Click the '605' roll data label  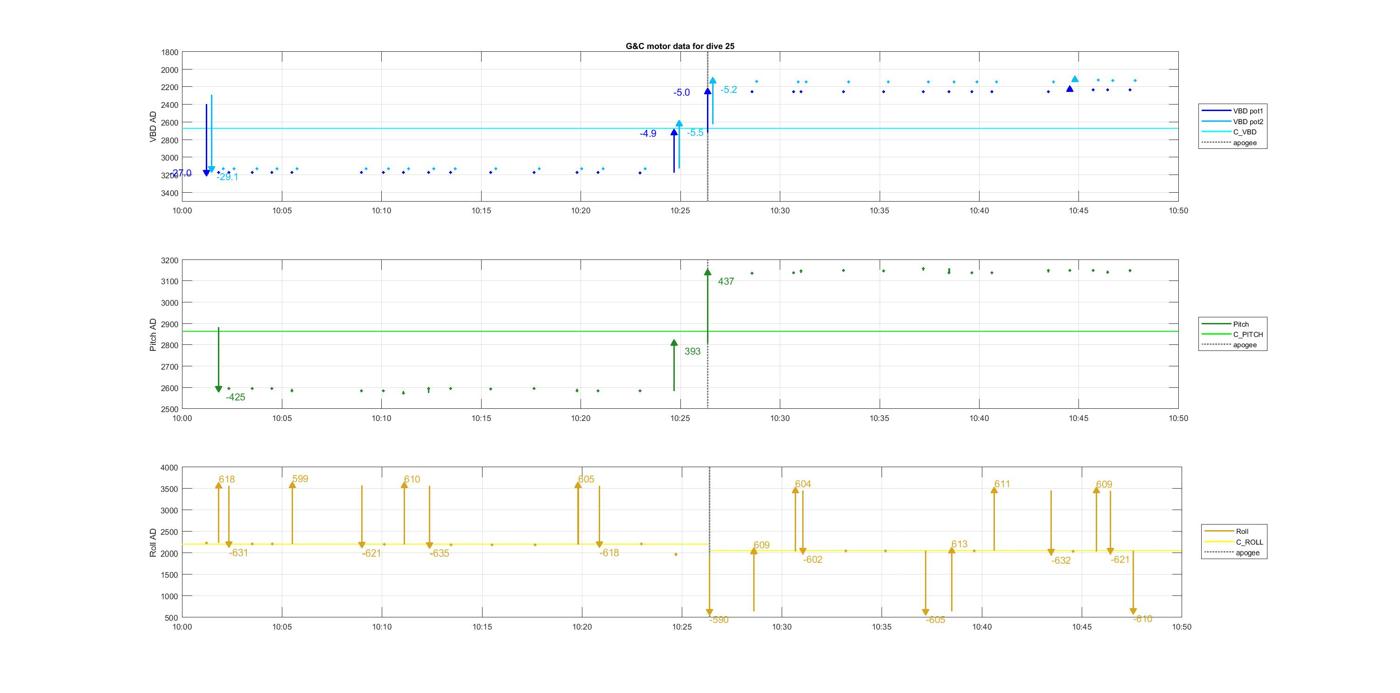586,480
